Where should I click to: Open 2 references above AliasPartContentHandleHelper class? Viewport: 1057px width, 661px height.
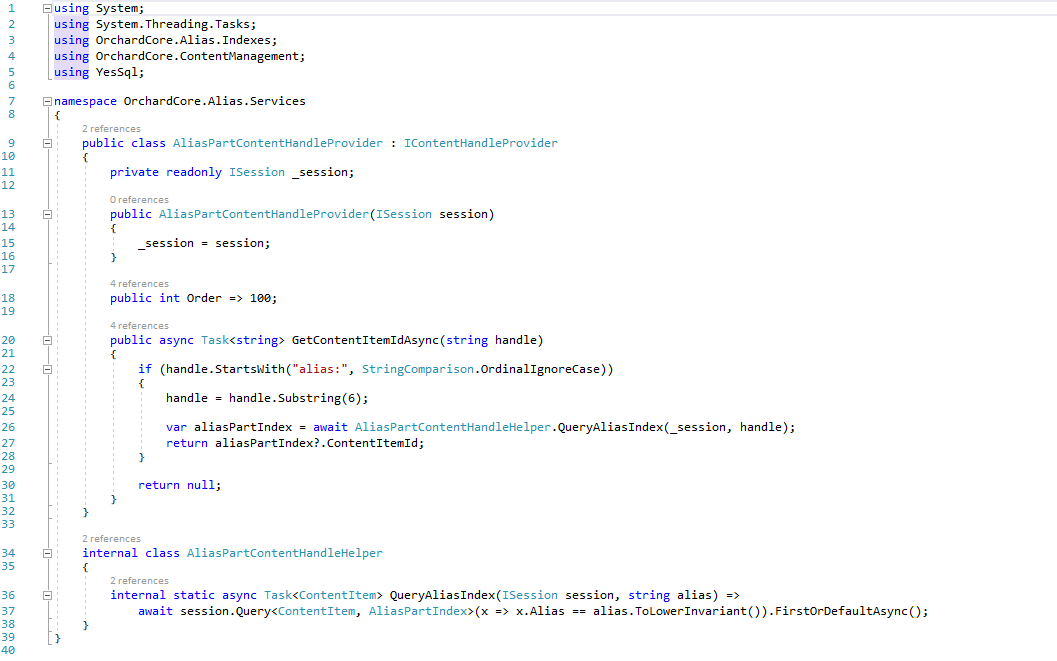tap(111, 539)
